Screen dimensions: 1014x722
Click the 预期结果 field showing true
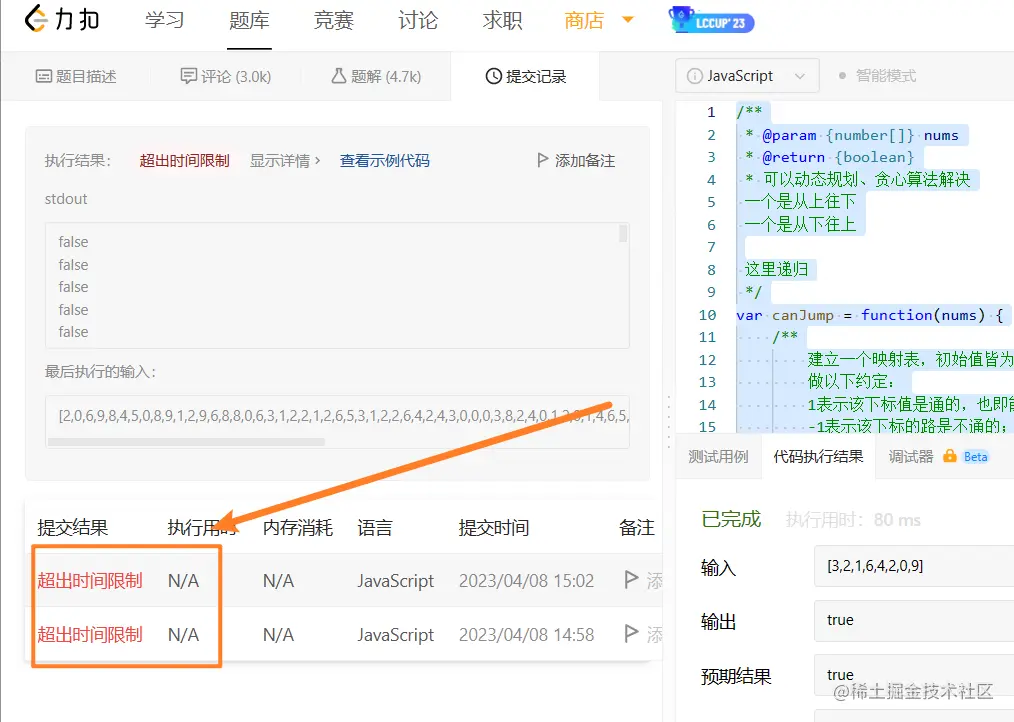tap(914, 675)
